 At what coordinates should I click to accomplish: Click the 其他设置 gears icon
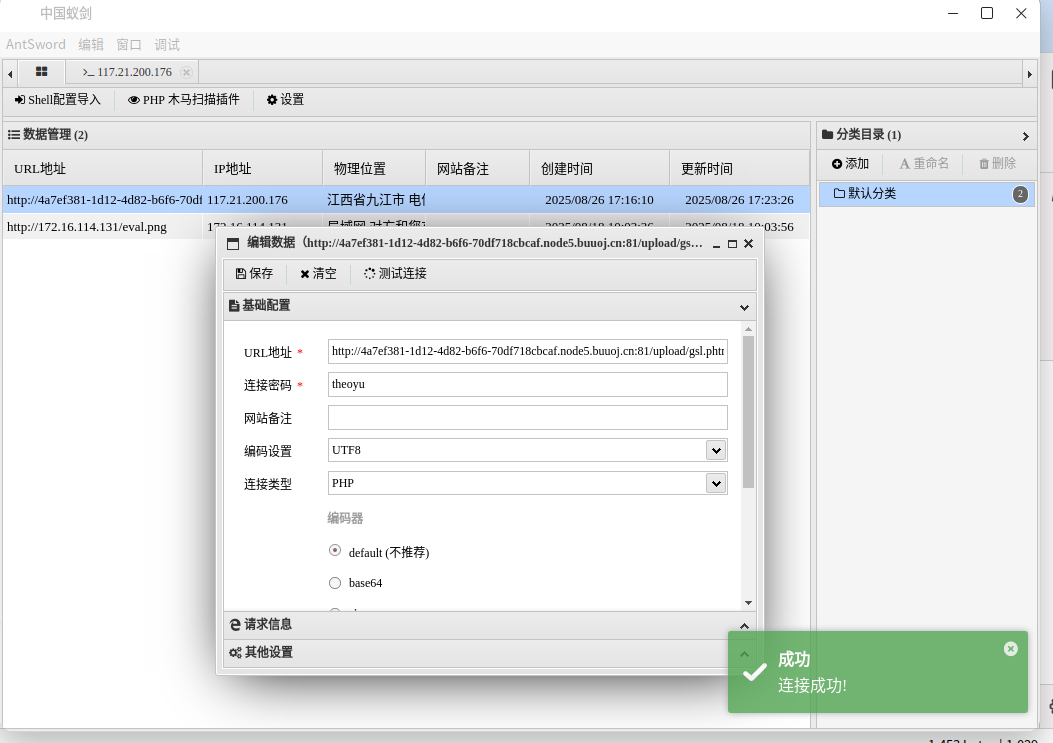(235, 652)
